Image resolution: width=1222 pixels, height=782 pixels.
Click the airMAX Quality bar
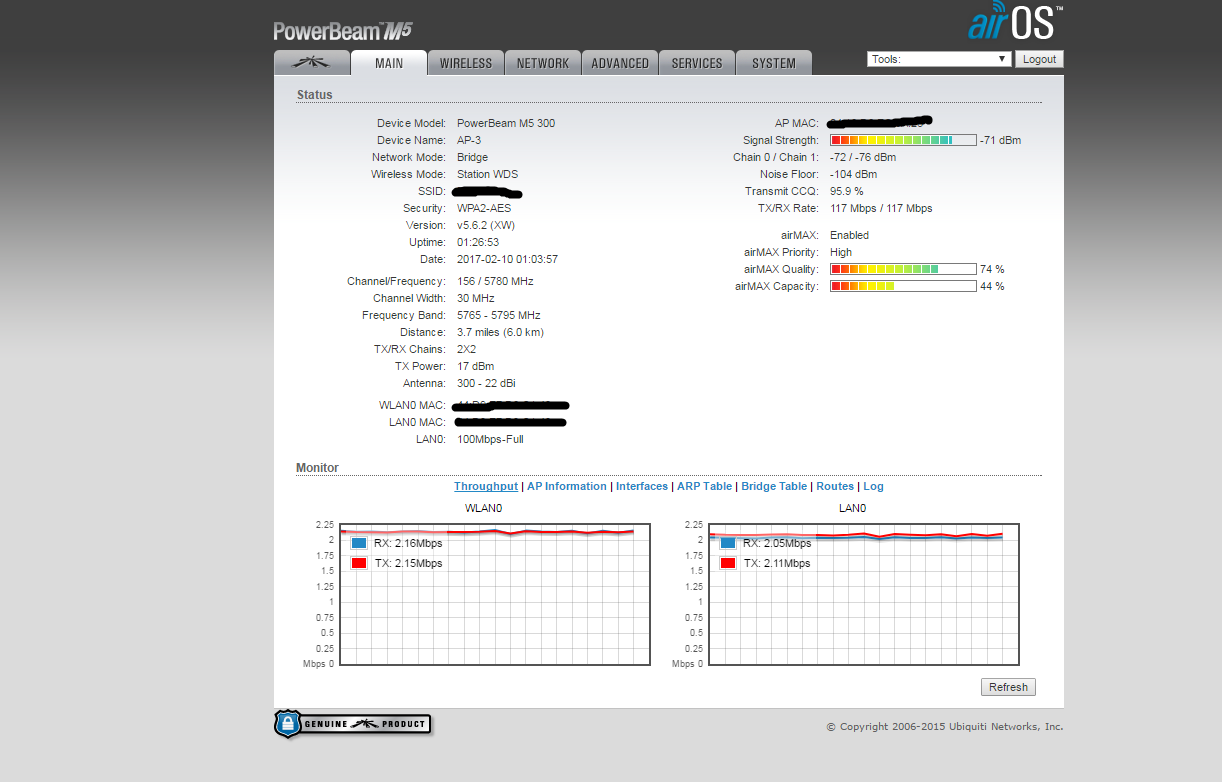pyautogui.click(x=903, y=269)
